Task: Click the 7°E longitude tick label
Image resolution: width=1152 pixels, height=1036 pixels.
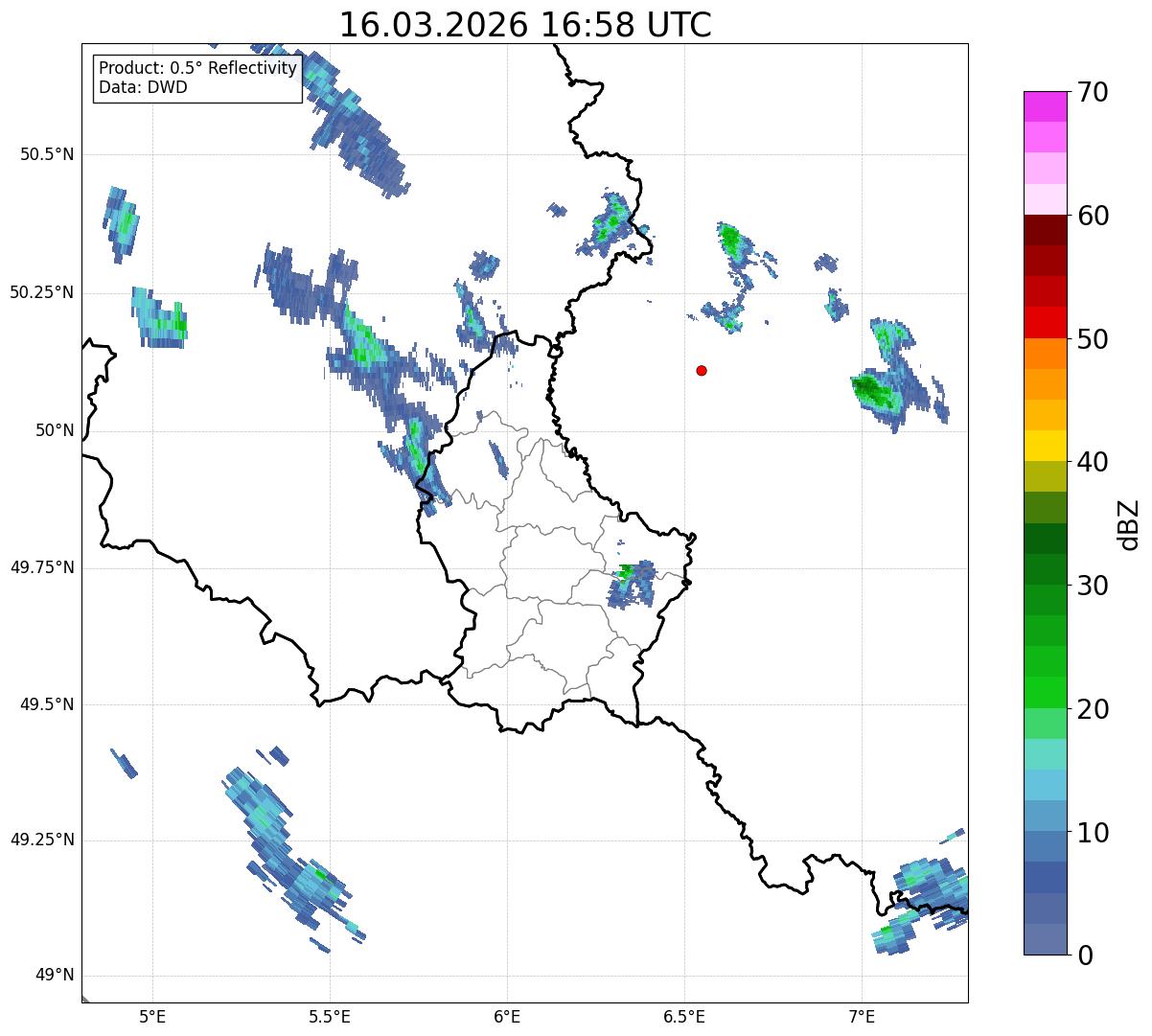Action: point(862,1016)
